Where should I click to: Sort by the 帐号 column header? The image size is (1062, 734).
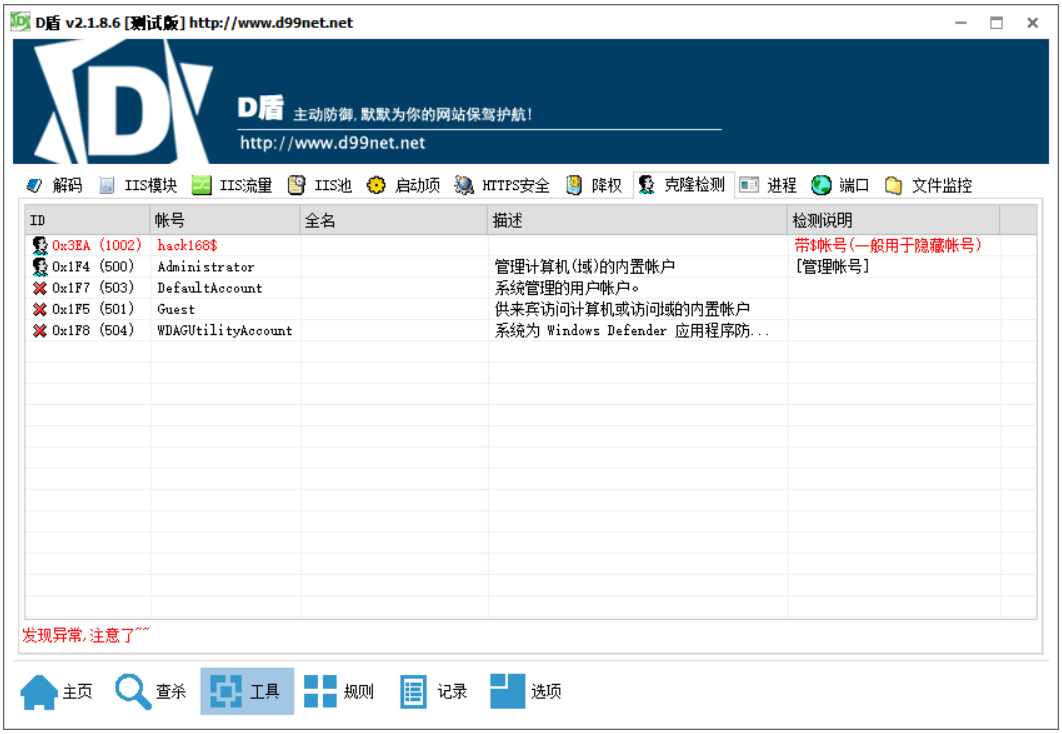click(x=225, y=220)
